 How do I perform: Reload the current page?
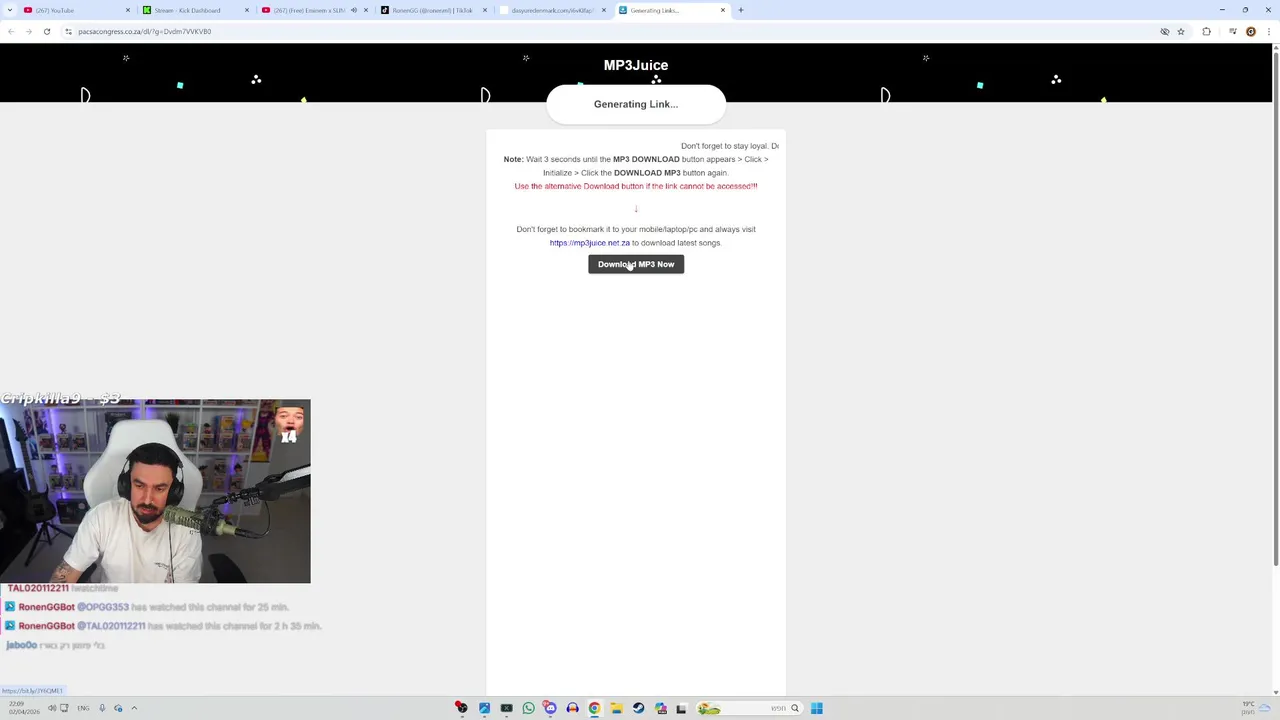[x=46, y=31]
